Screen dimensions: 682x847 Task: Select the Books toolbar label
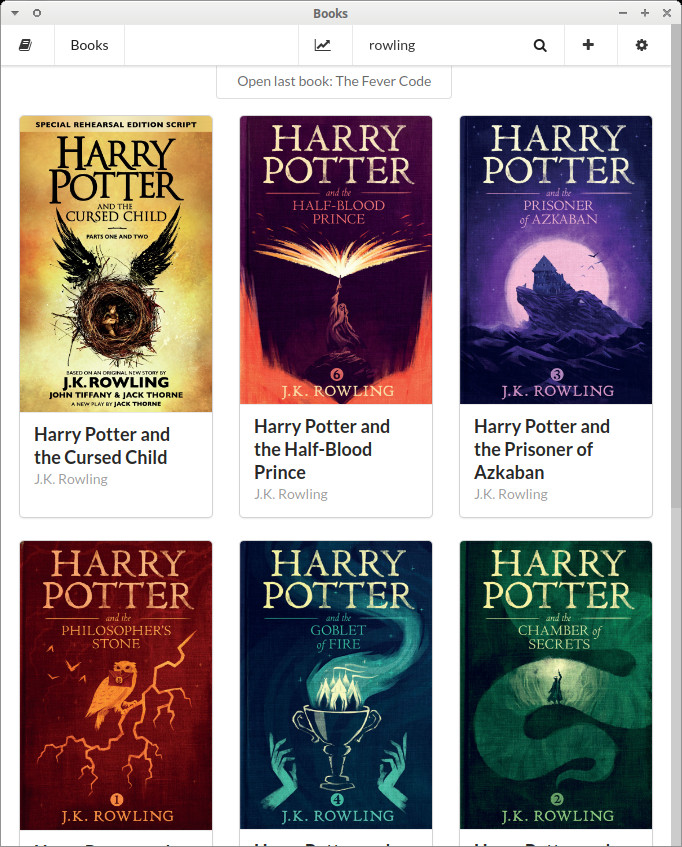[89, 45]
